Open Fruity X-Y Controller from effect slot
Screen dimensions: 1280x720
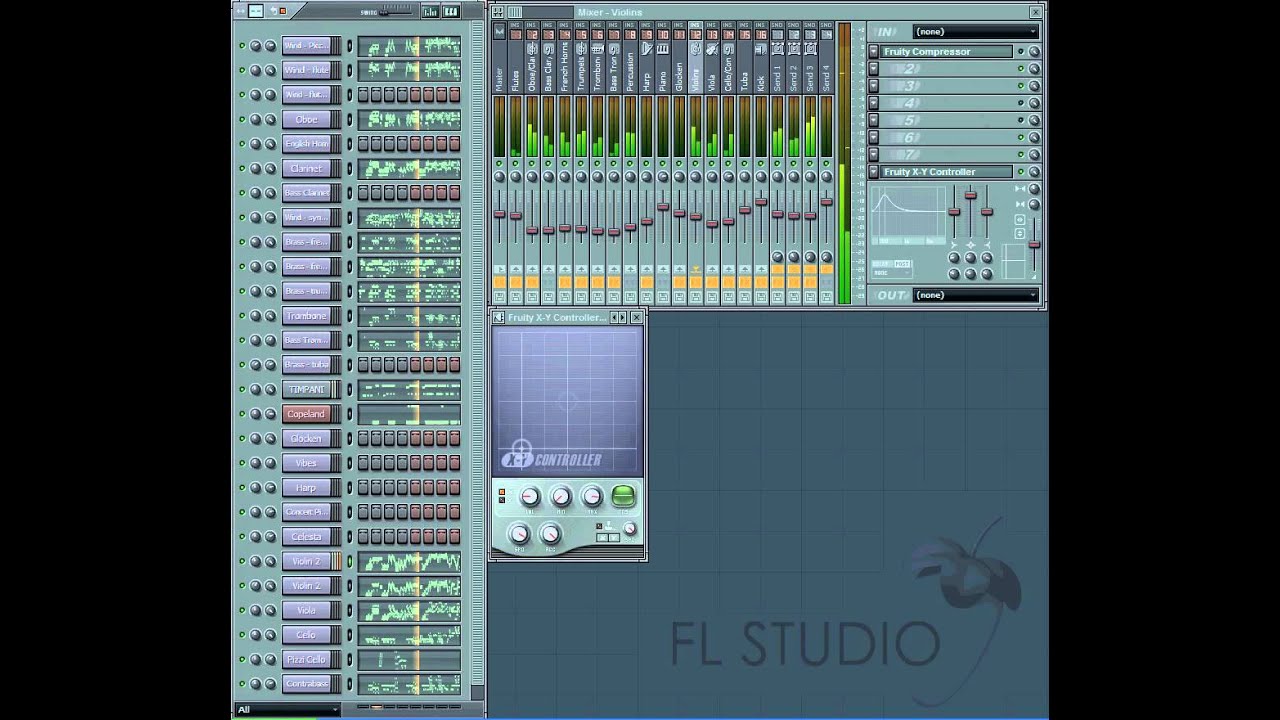[x=947, y=172]
